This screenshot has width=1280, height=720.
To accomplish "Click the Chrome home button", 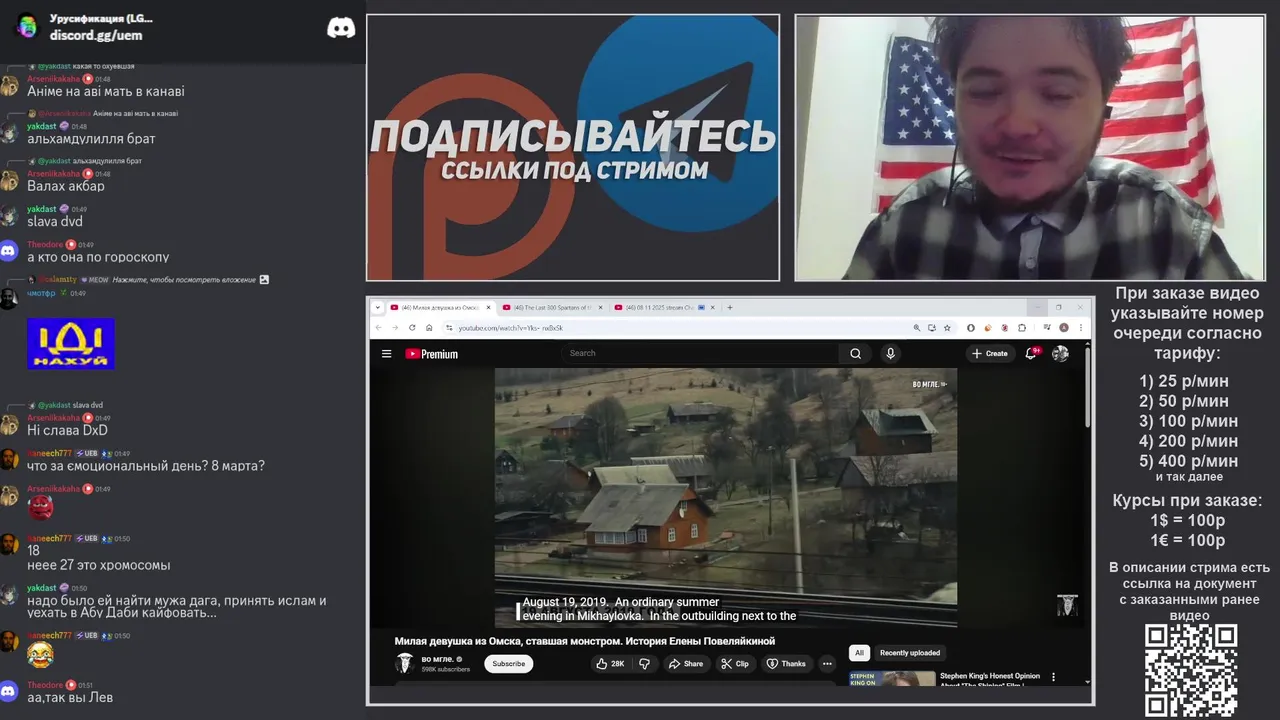I will point(429,327).
